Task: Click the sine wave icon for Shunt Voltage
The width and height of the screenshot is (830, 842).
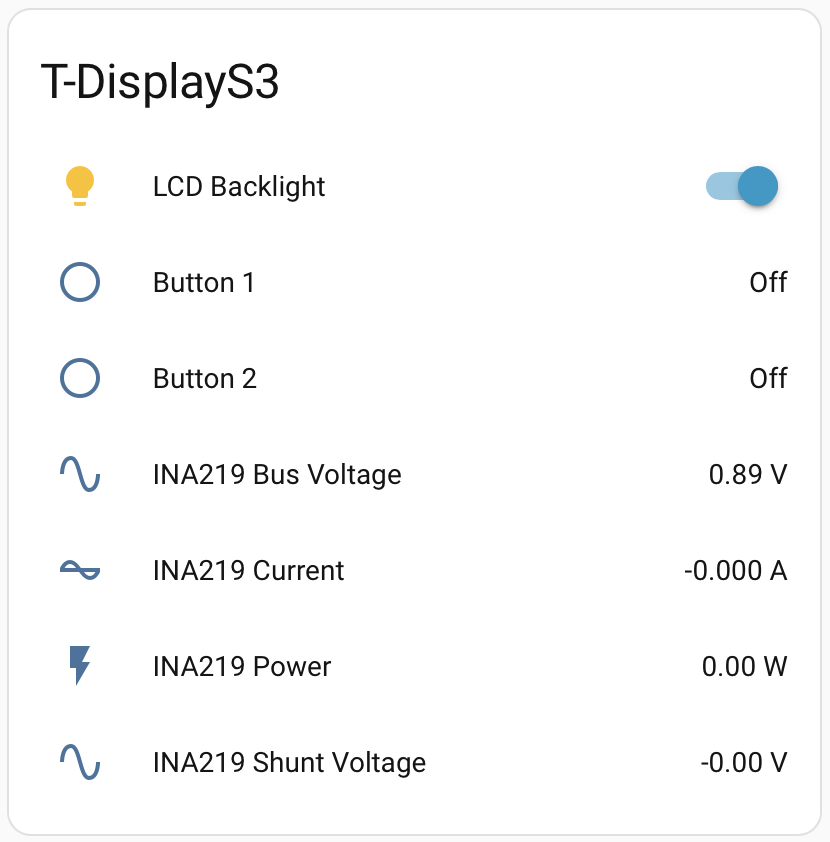Action: point(80,762)
